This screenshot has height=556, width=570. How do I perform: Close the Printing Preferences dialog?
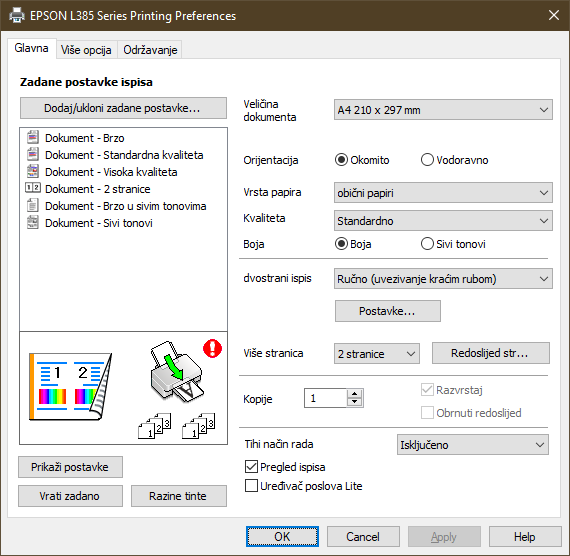tap(554, 15)
